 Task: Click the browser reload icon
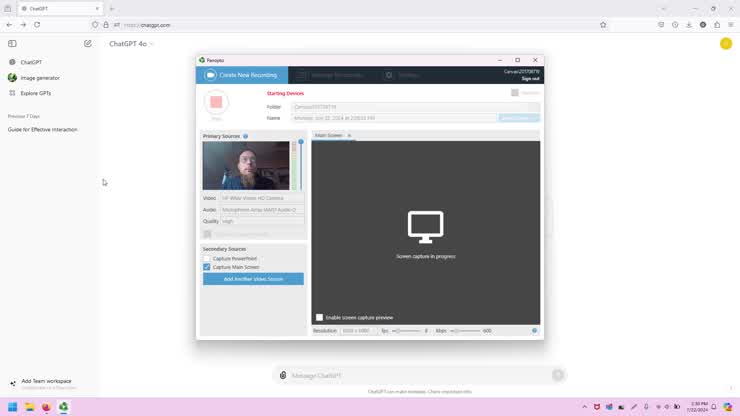coord(37,25)
